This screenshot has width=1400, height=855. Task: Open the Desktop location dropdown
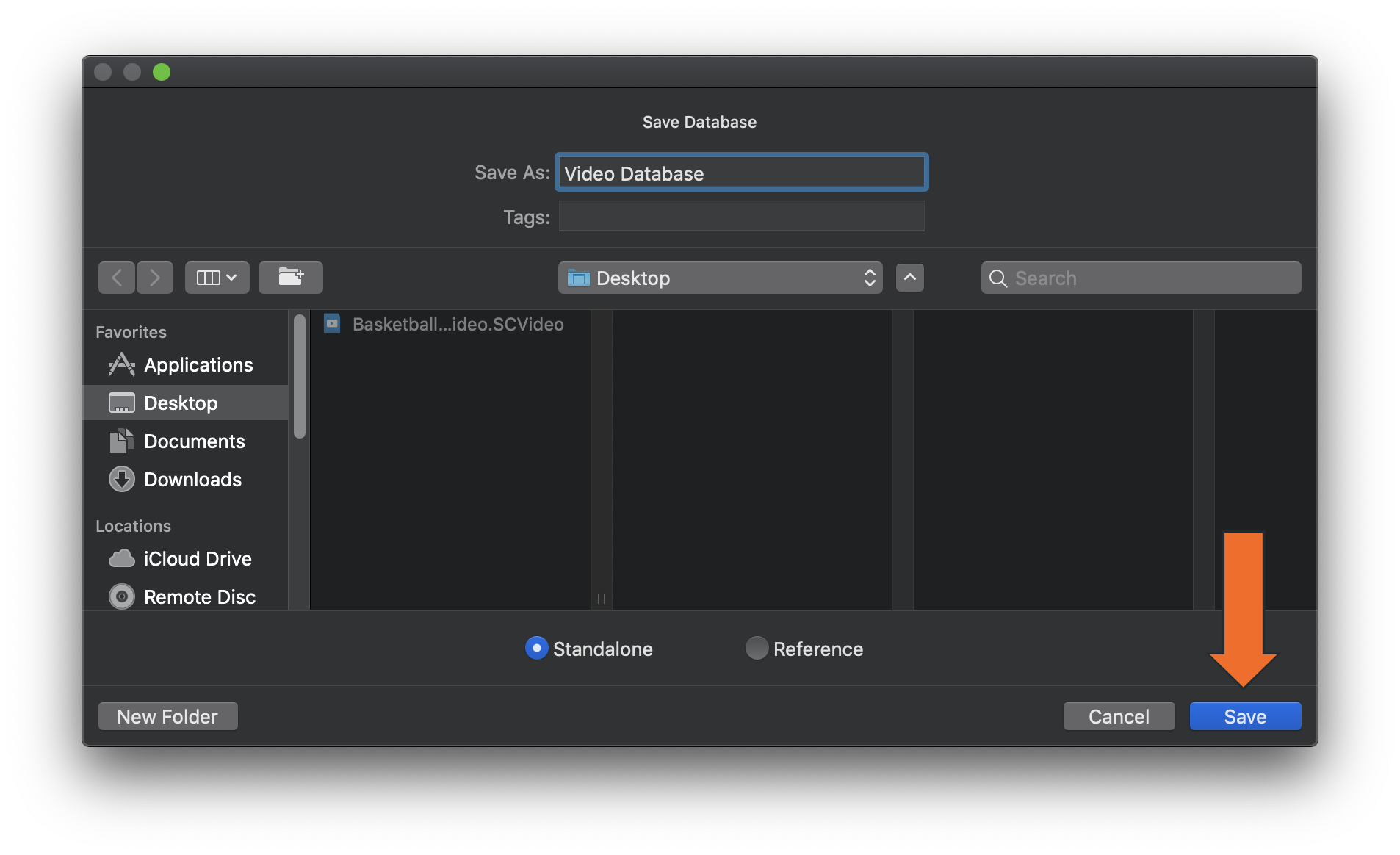coord(720,278)
